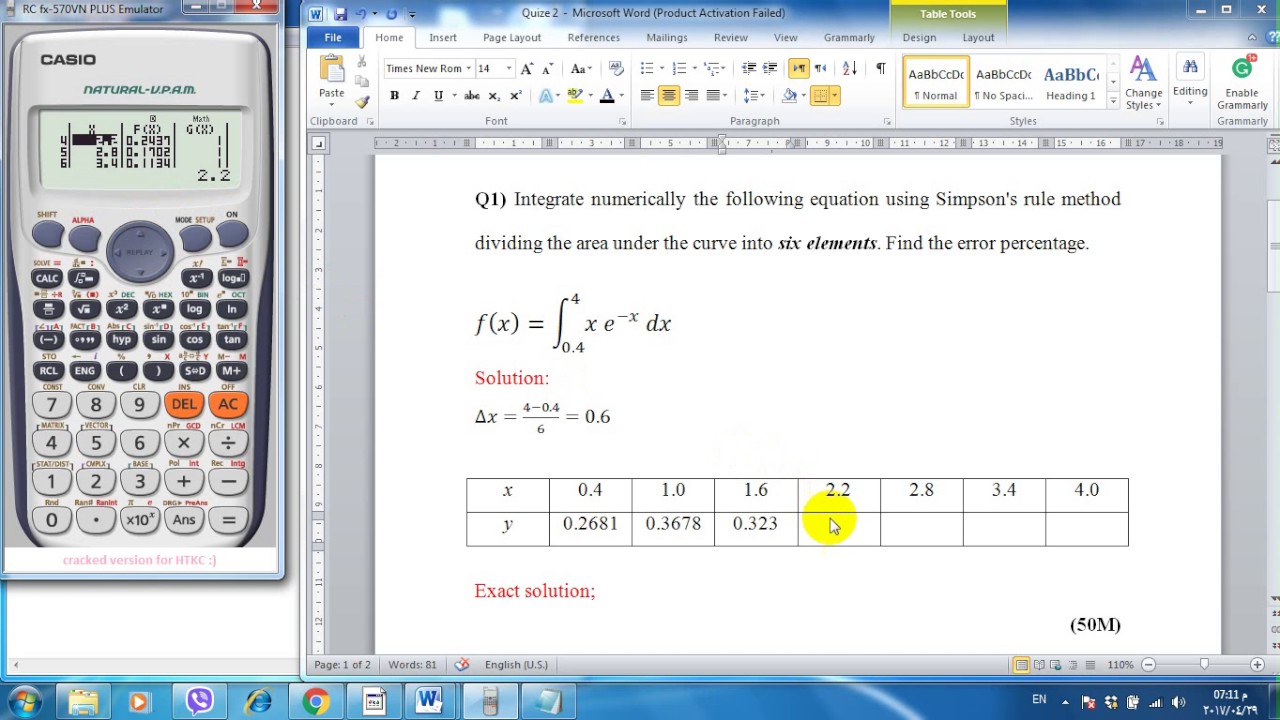Switch to Table Tools Design tab
This screenshot has width=1280, height=720.
919,37
